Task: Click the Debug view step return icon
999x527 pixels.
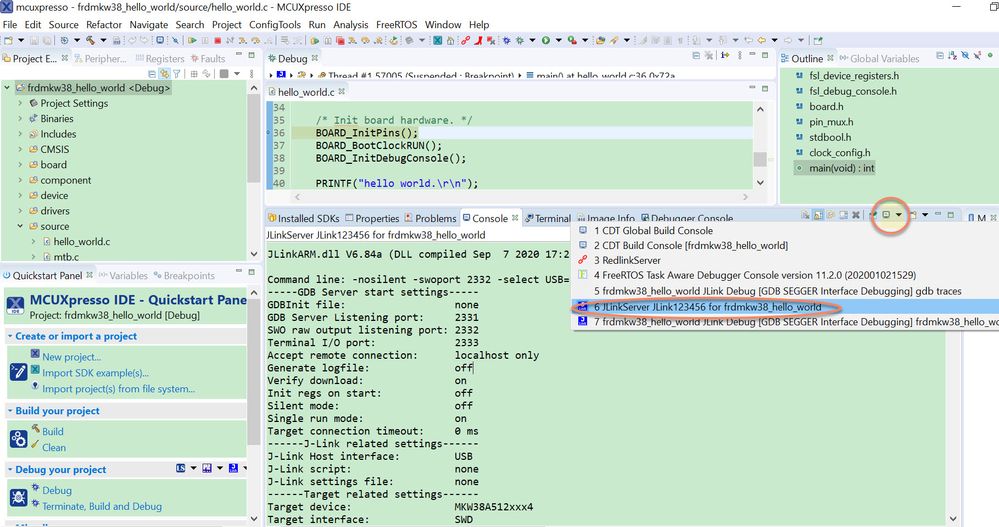Action: click(x=269, y=40)
